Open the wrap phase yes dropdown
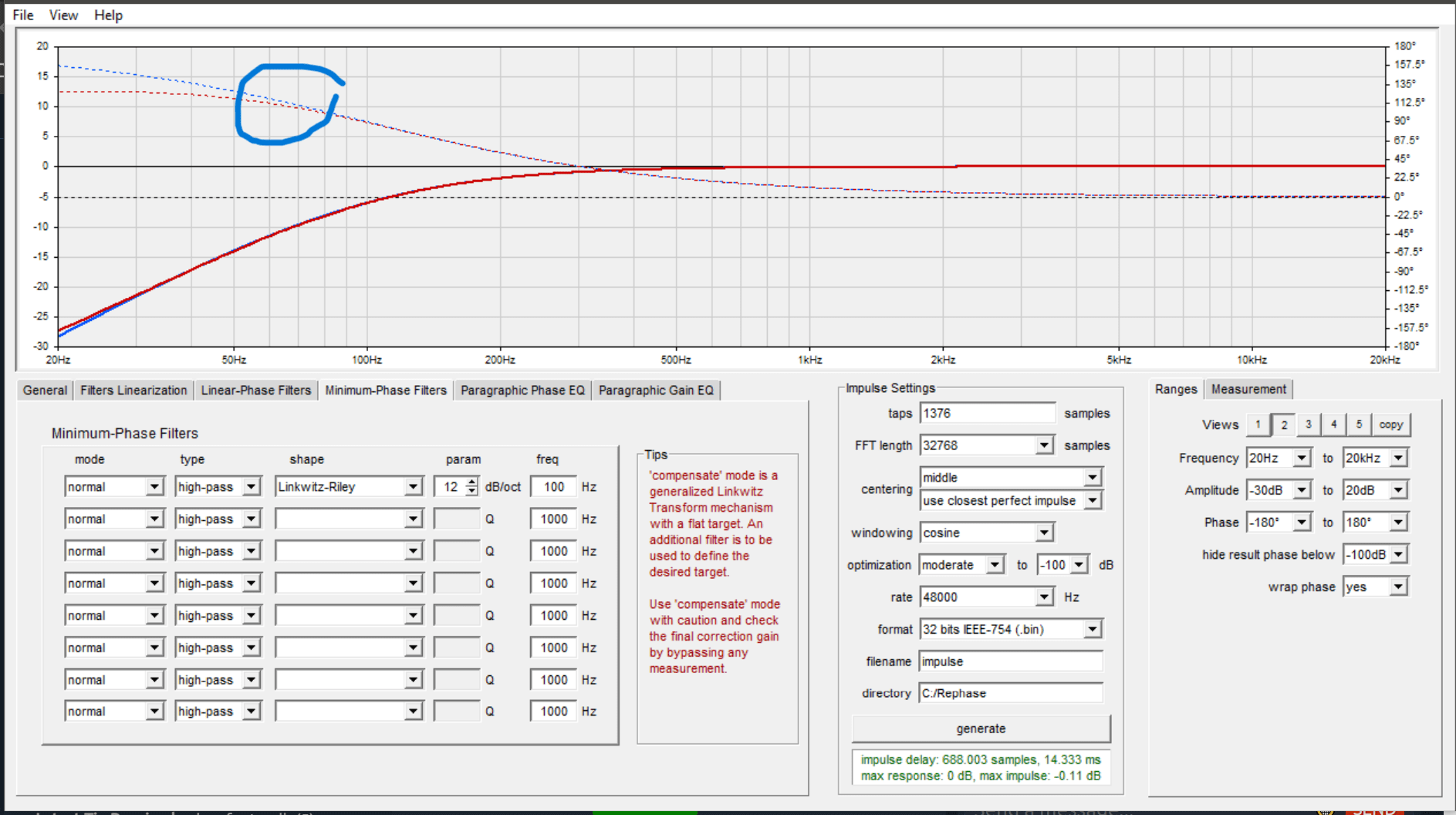 click(1398, 587)
